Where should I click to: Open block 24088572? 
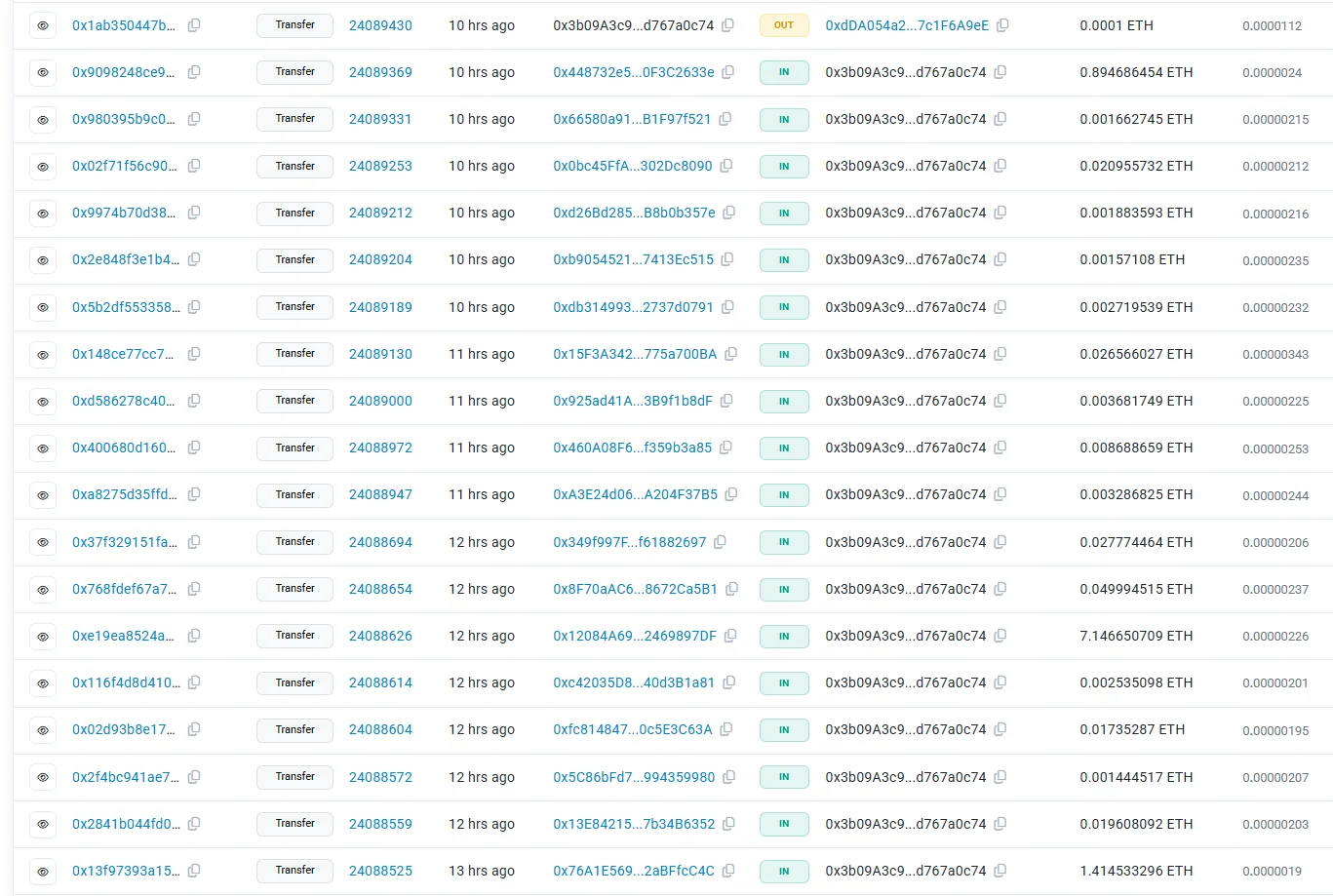(380, 777)
